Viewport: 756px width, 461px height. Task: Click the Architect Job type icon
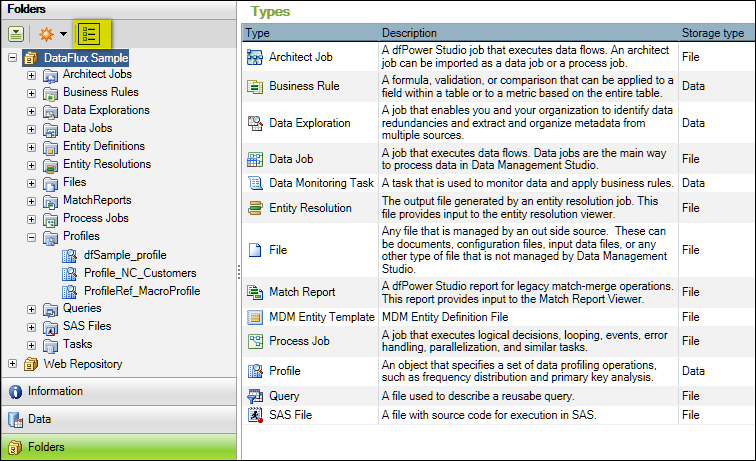(x=254, y=57)
